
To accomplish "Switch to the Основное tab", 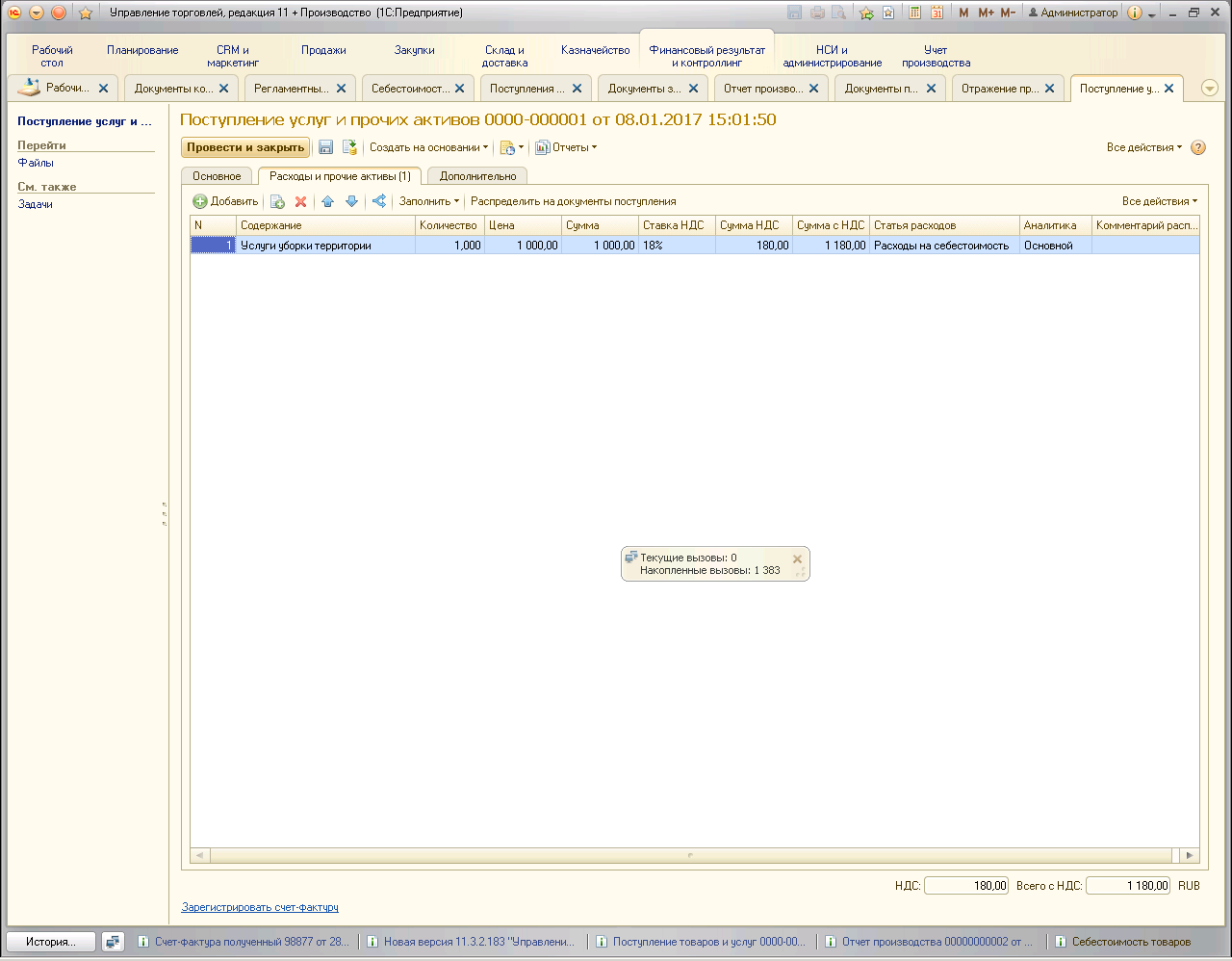I will click(217, 176).
